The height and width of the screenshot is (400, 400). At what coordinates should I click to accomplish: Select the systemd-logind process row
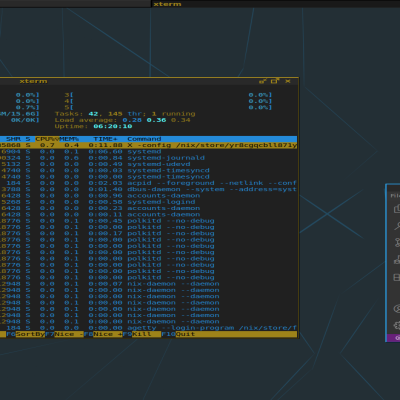(148, 202)
